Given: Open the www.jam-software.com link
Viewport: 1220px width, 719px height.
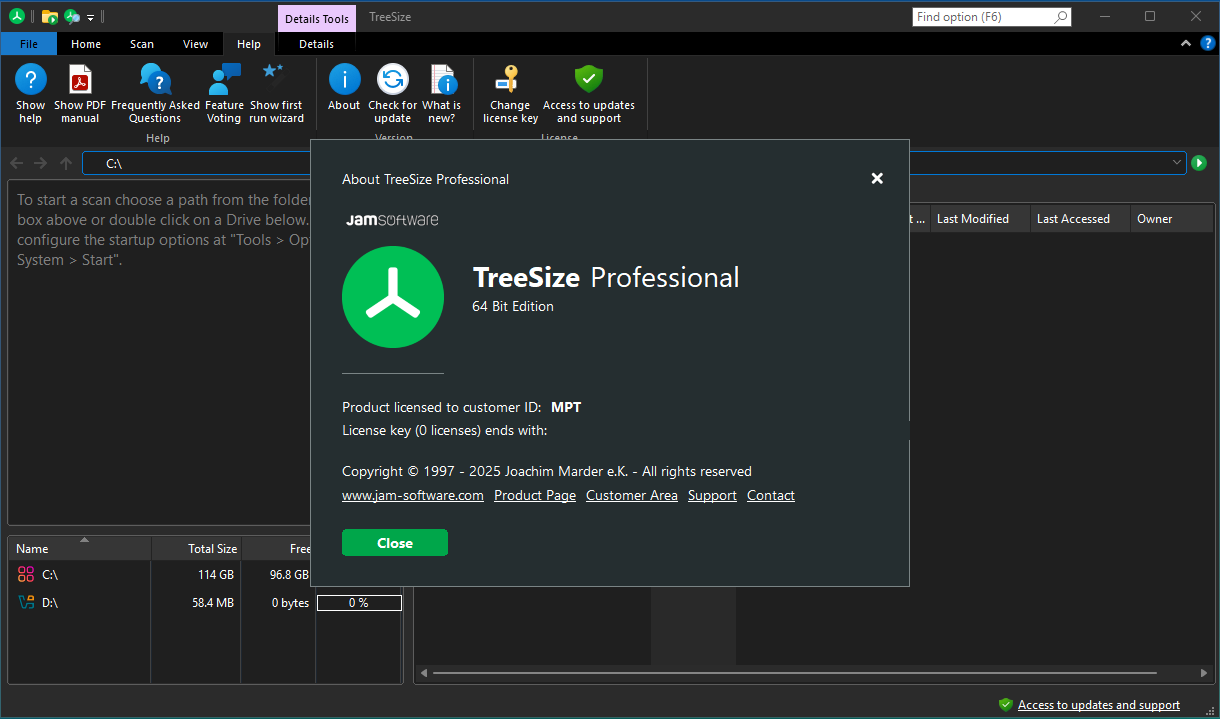Looking at the screenshot, I should pyautogui.click(x=413, y=495).
